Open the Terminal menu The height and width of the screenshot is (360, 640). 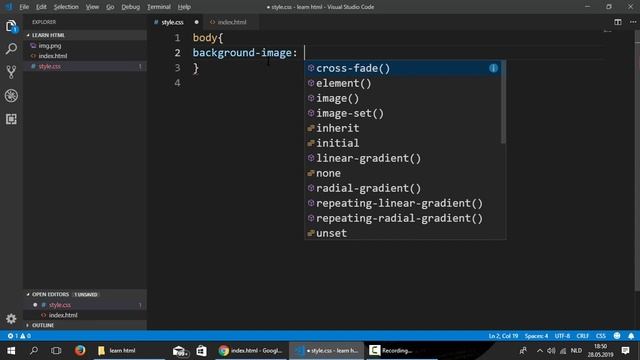coord(159,7)
